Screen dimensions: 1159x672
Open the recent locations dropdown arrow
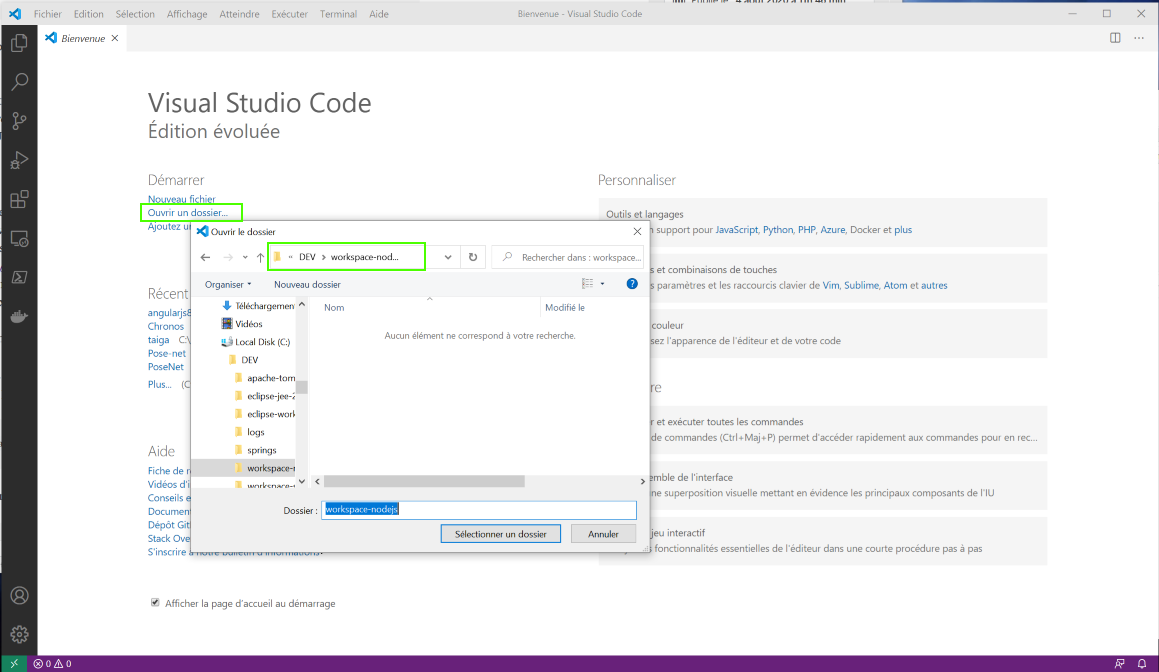pos(245,257)
